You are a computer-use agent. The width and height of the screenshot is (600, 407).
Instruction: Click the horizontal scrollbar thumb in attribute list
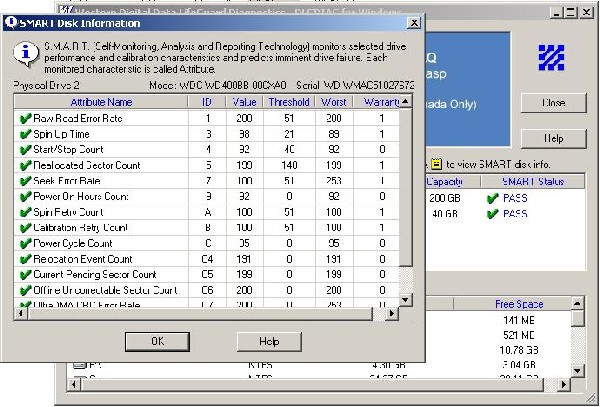tap(200, 314)
